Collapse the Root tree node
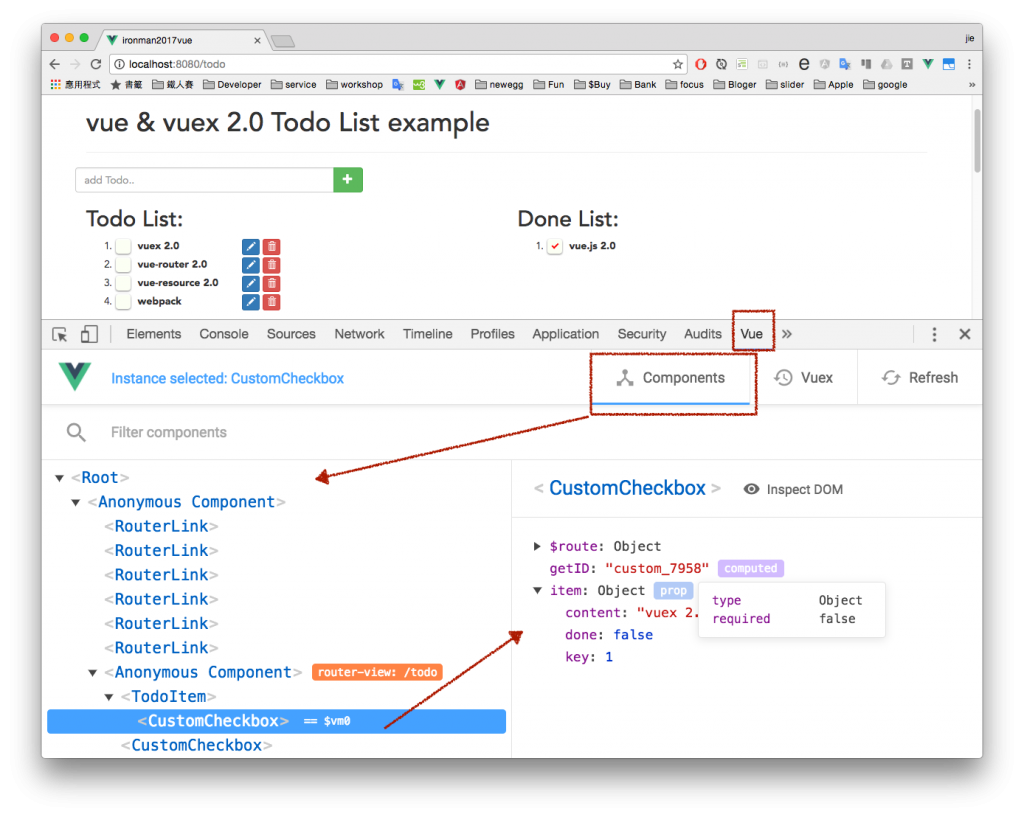This screenshot has height=817, width=1024. pyautogui.click(x=59, y=478)
